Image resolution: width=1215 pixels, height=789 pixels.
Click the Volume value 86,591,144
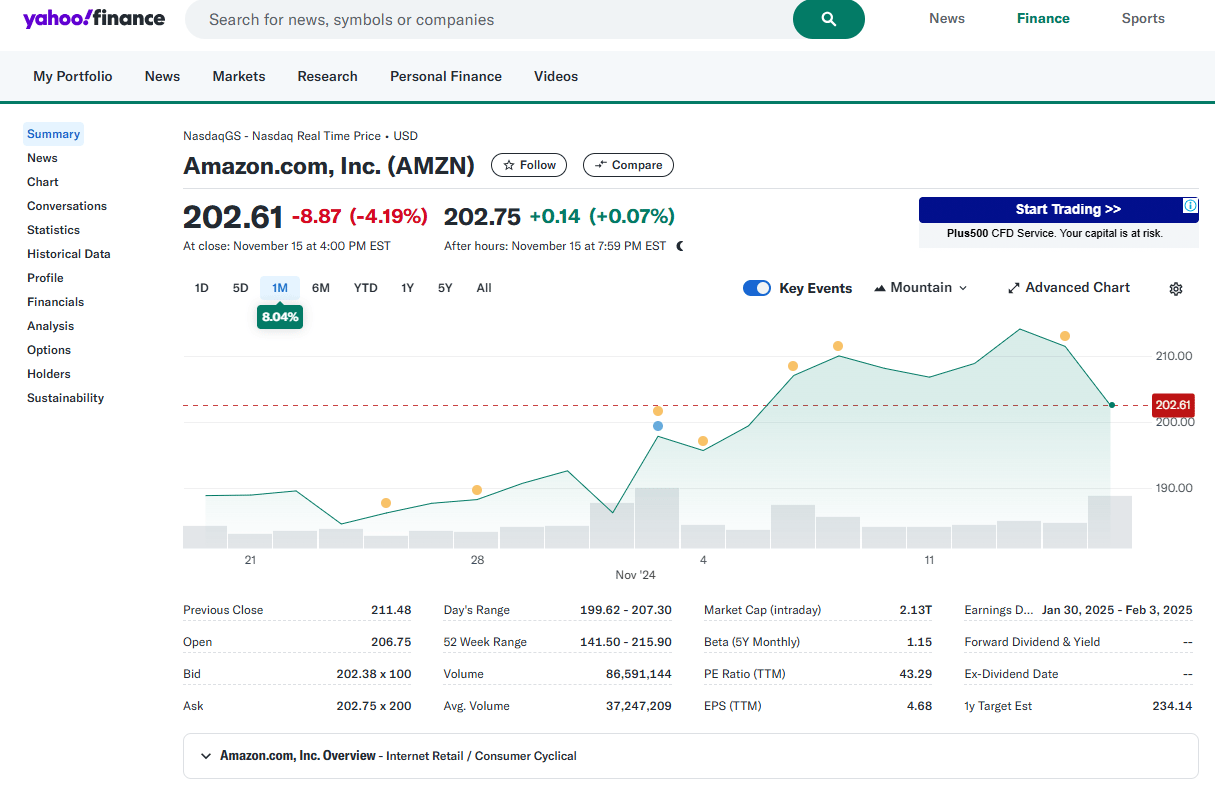point(638,674)
